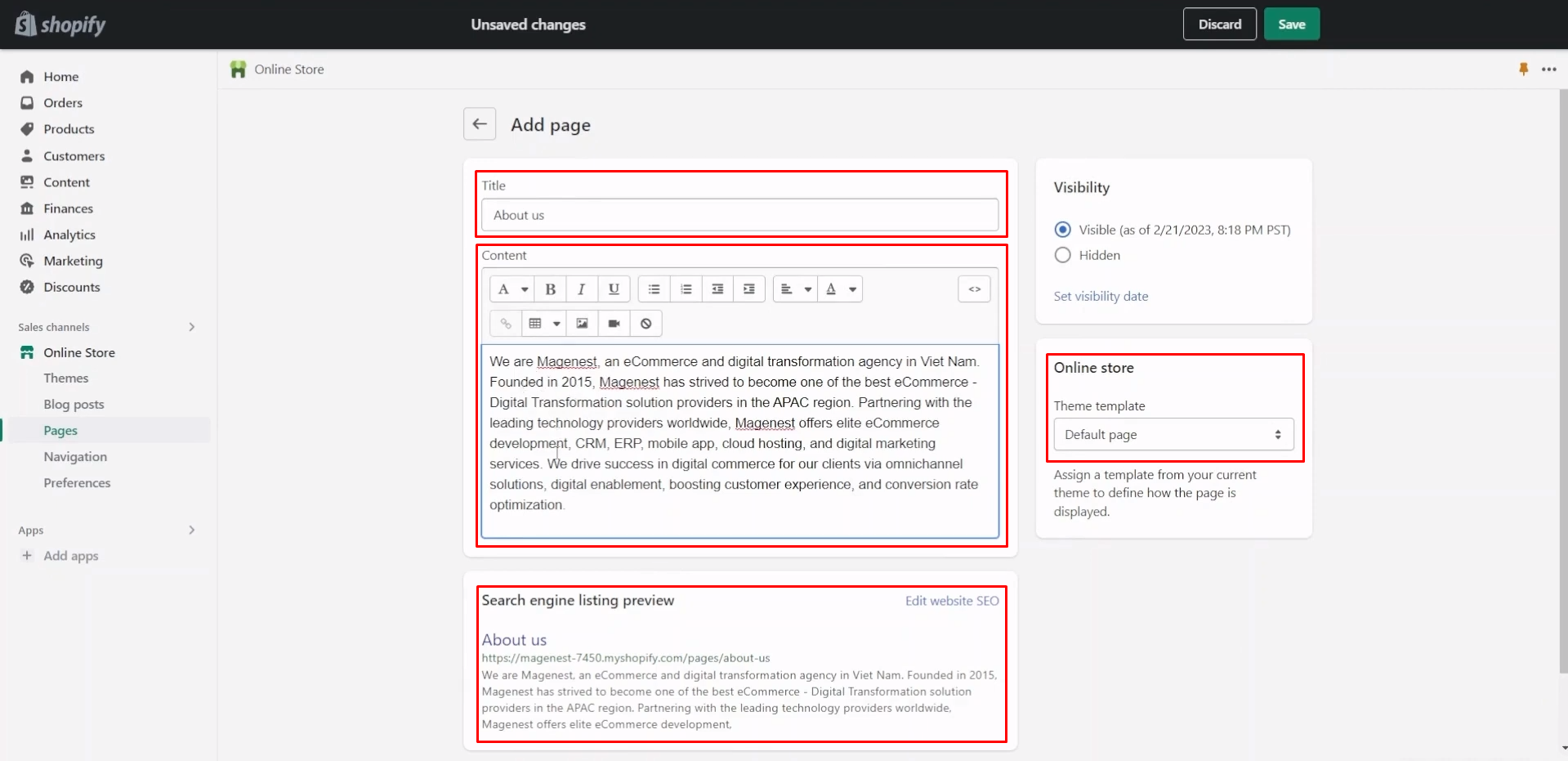Screen dimensions: 1568x761
Task: Click the insert video icon
Action: tap(614, 324)
